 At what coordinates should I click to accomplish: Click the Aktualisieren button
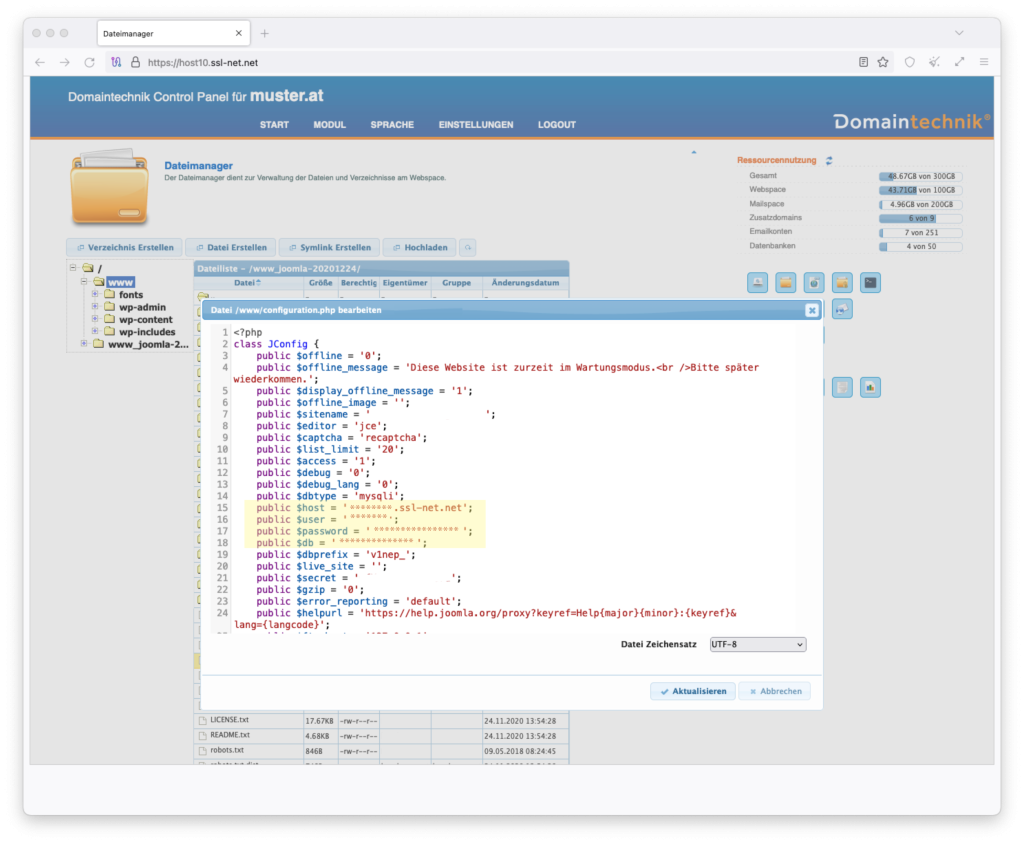(692, 691)
